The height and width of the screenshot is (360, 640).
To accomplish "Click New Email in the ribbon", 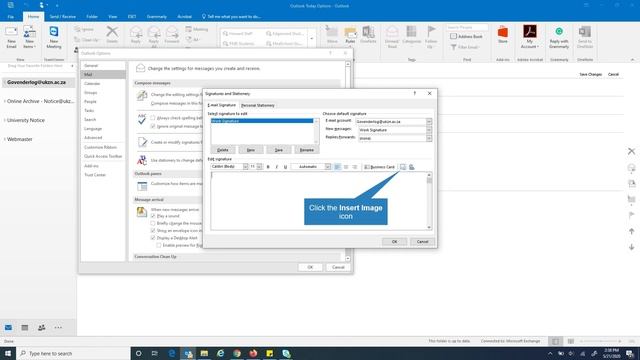I will [11, 37].
